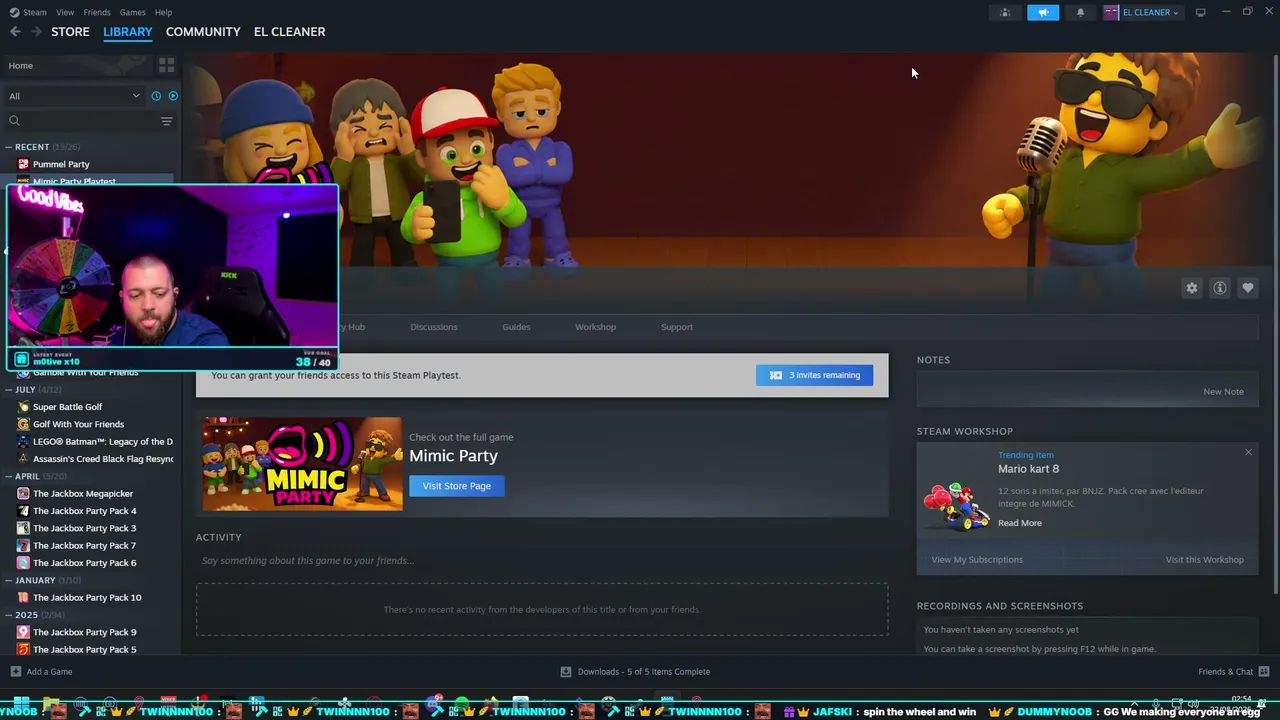Open the Guides tab

point(516,327)
